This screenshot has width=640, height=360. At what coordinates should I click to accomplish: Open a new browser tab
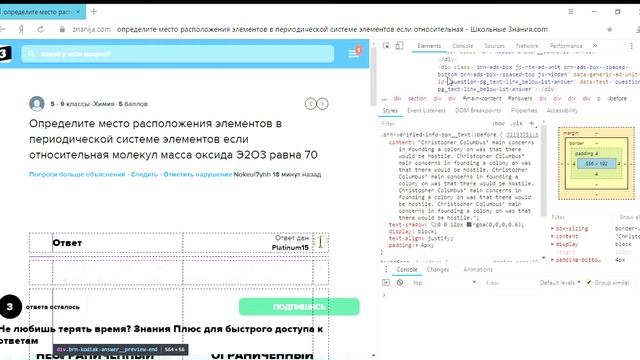coord(94,12)
